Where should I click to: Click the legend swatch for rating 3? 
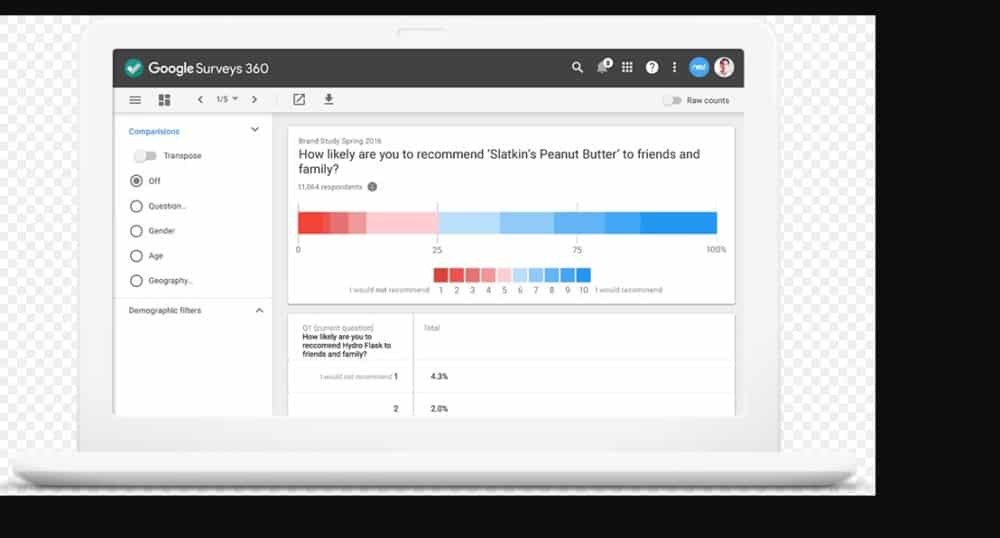point(473,275)
